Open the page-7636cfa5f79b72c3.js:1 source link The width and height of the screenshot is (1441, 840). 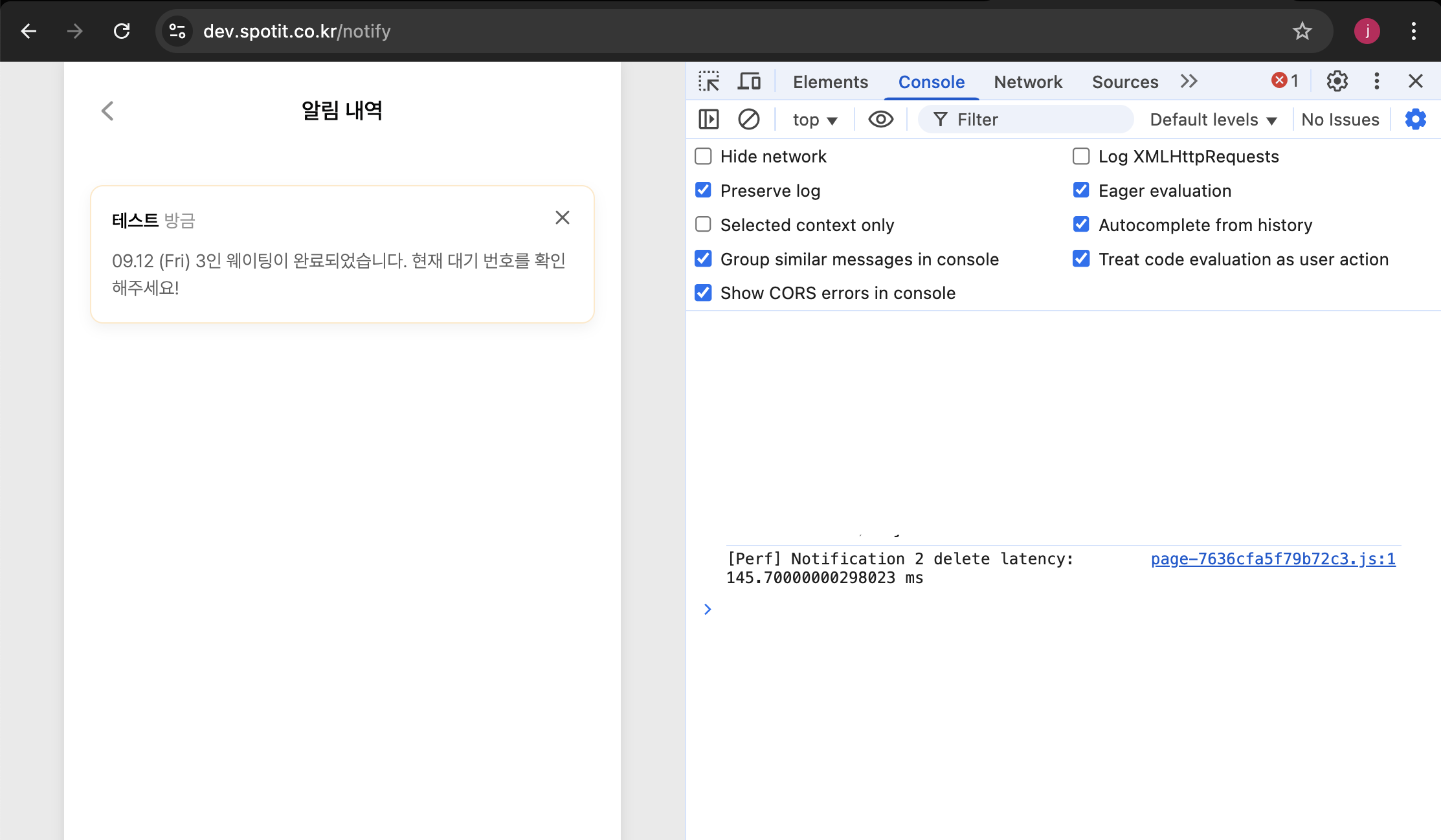(1273, 559)
